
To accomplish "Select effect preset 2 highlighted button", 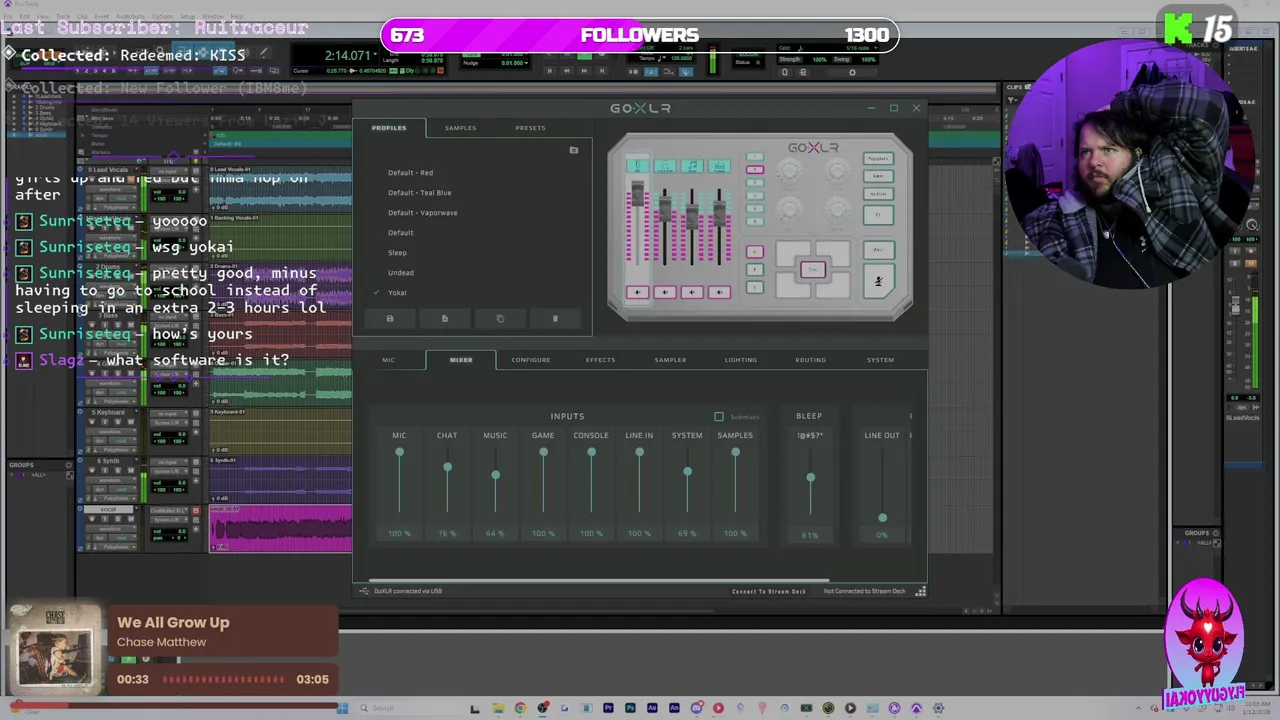I will coord(755,169).
